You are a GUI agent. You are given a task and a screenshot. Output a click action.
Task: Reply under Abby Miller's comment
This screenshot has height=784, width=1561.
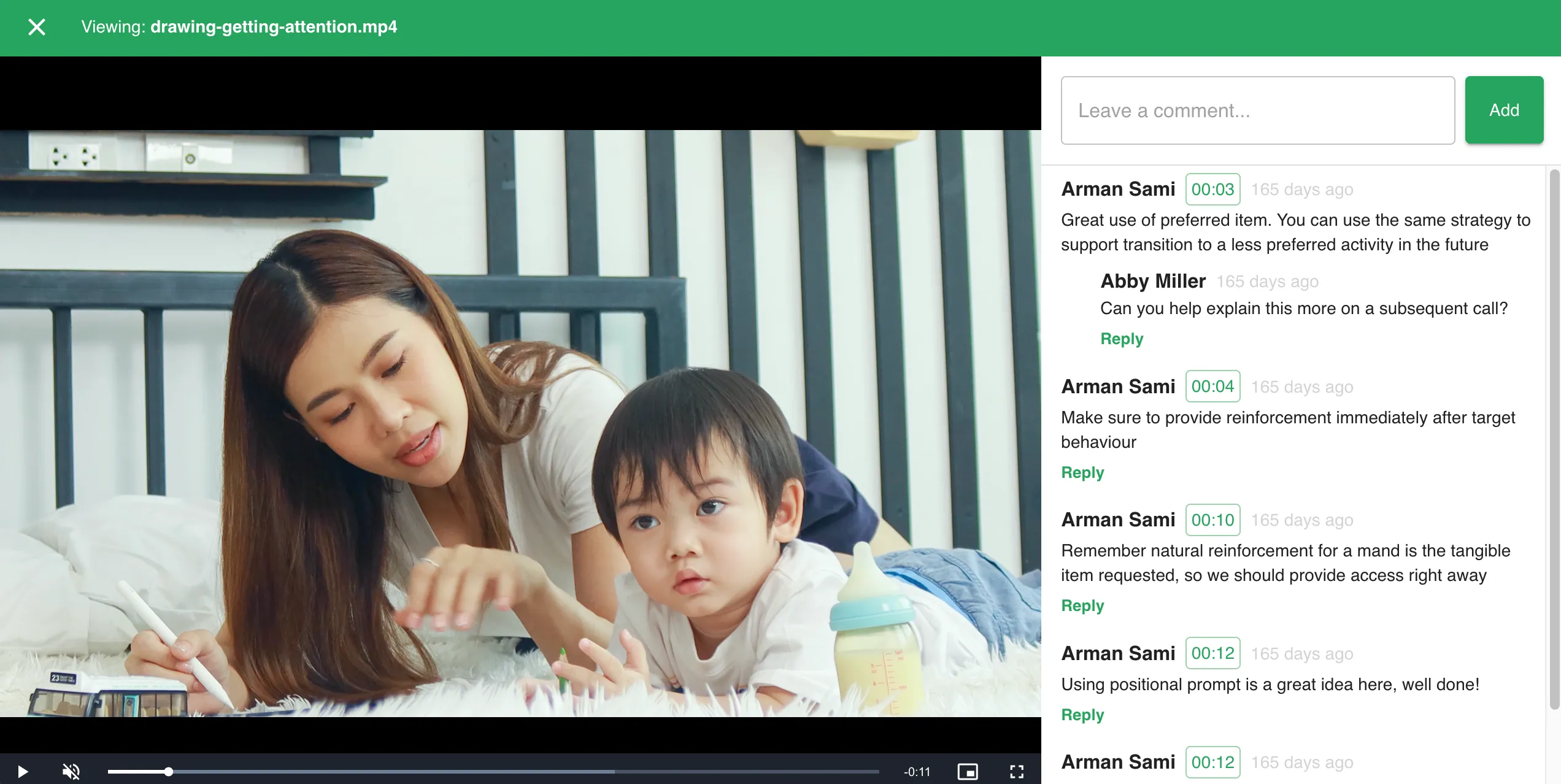pyautogui.click(x=1122, y=339)
